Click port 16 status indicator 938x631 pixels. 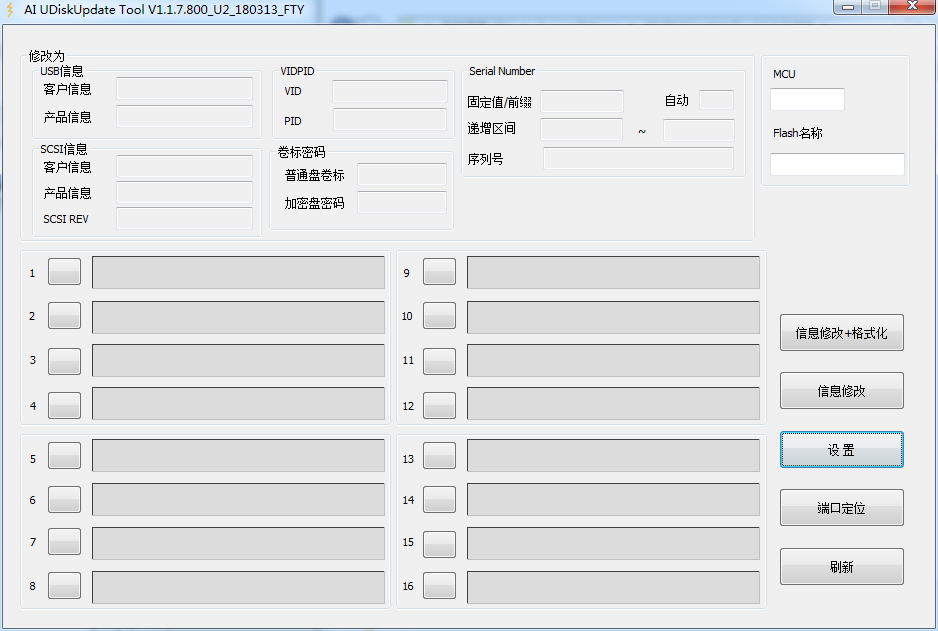pyautogui.click(x=439, y=586)
